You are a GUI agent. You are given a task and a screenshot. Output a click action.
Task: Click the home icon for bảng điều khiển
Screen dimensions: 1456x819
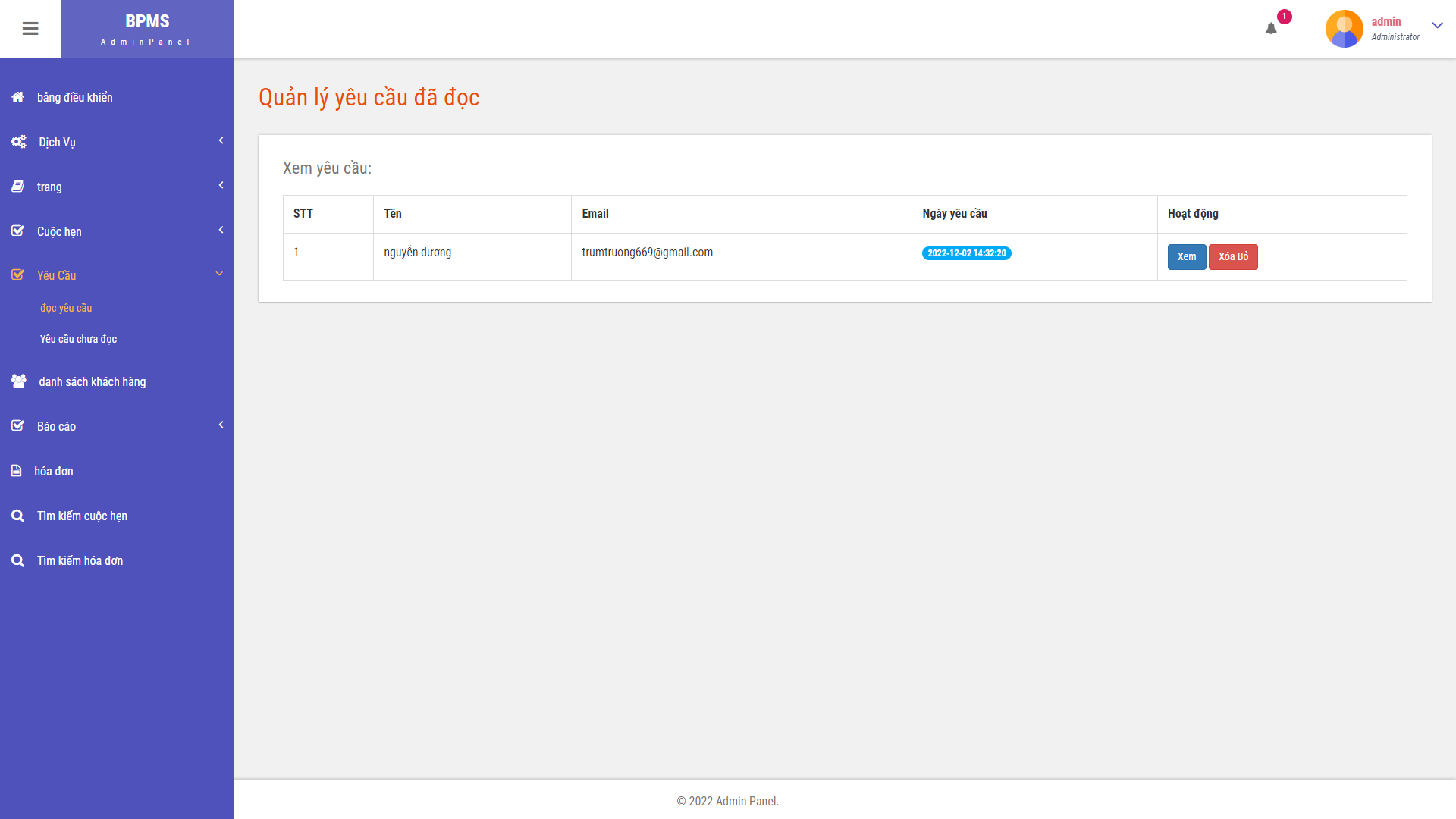pos(18,97)
